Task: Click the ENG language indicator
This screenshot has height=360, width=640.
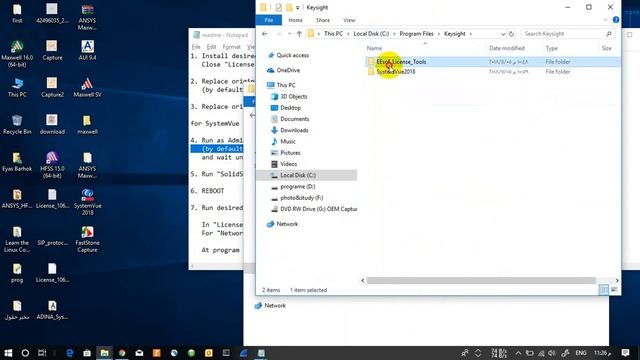Action: (x=581, y=353)
